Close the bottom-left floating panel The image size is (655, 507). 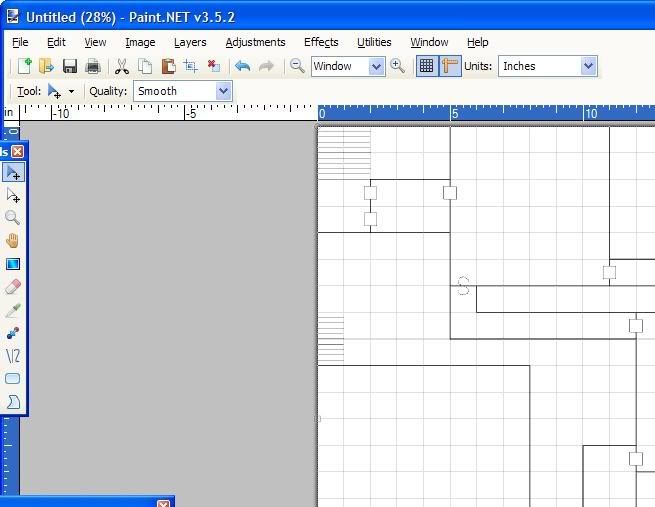pos(164,504)
